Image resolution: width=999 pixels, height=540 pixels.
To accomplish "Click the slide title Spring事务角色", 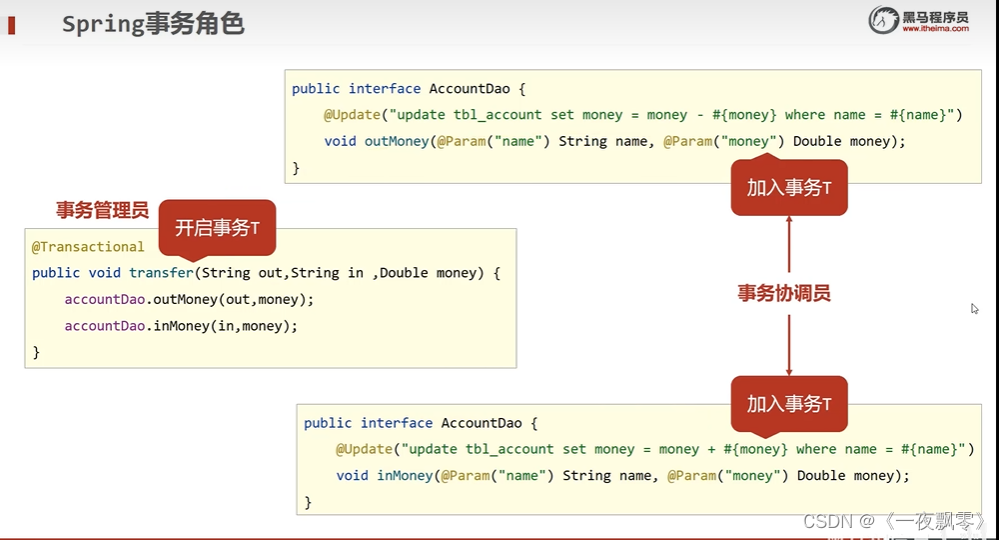I will (x=153, y=24).
